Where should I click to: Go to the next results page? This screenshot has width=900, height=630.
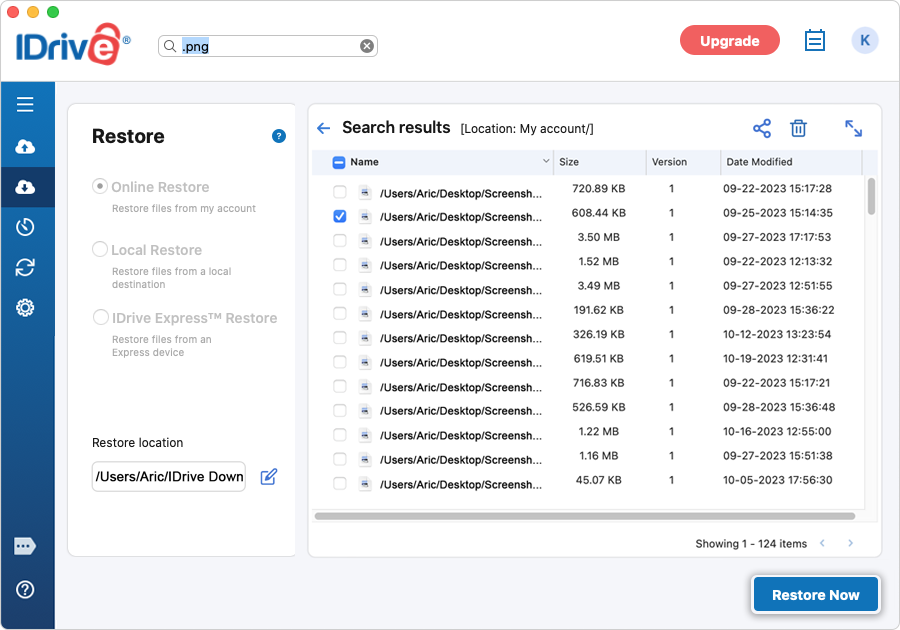point(851,543)
